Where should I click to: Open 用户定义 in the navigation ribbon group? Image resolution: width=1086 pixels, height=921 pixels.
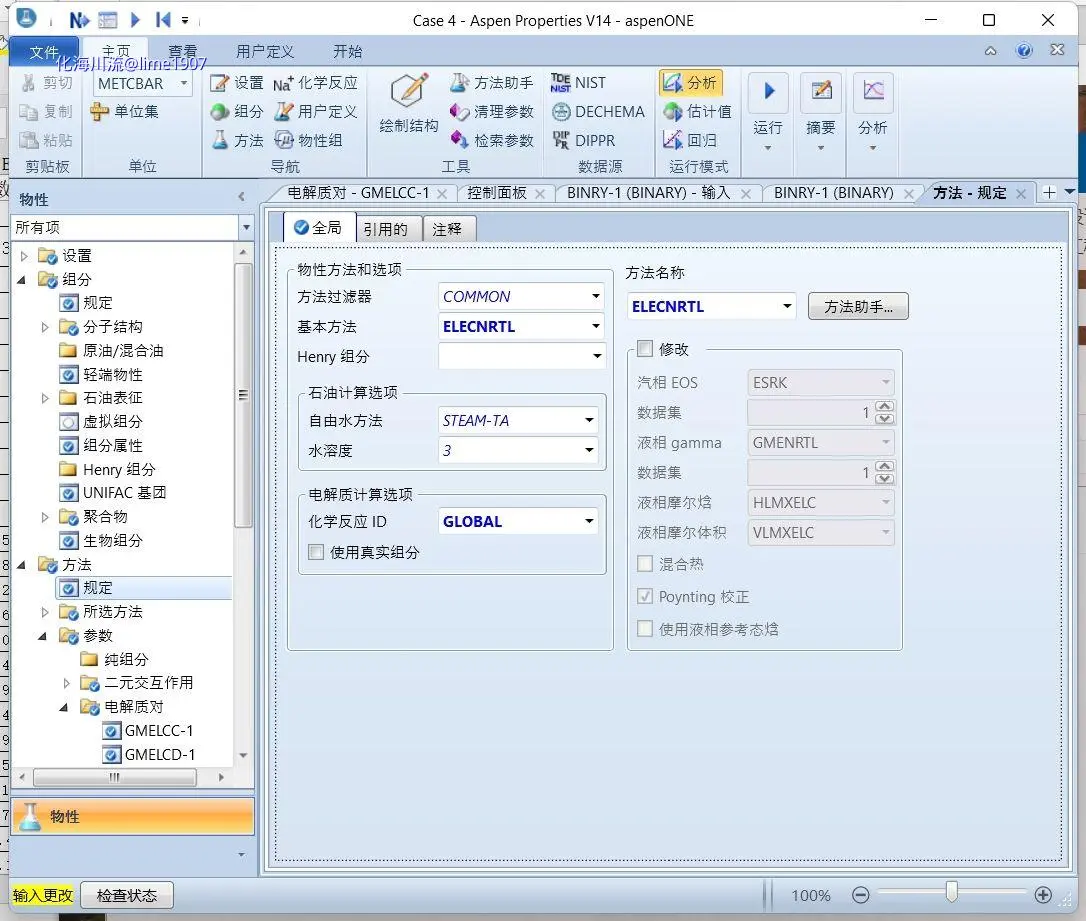[315, 111]
